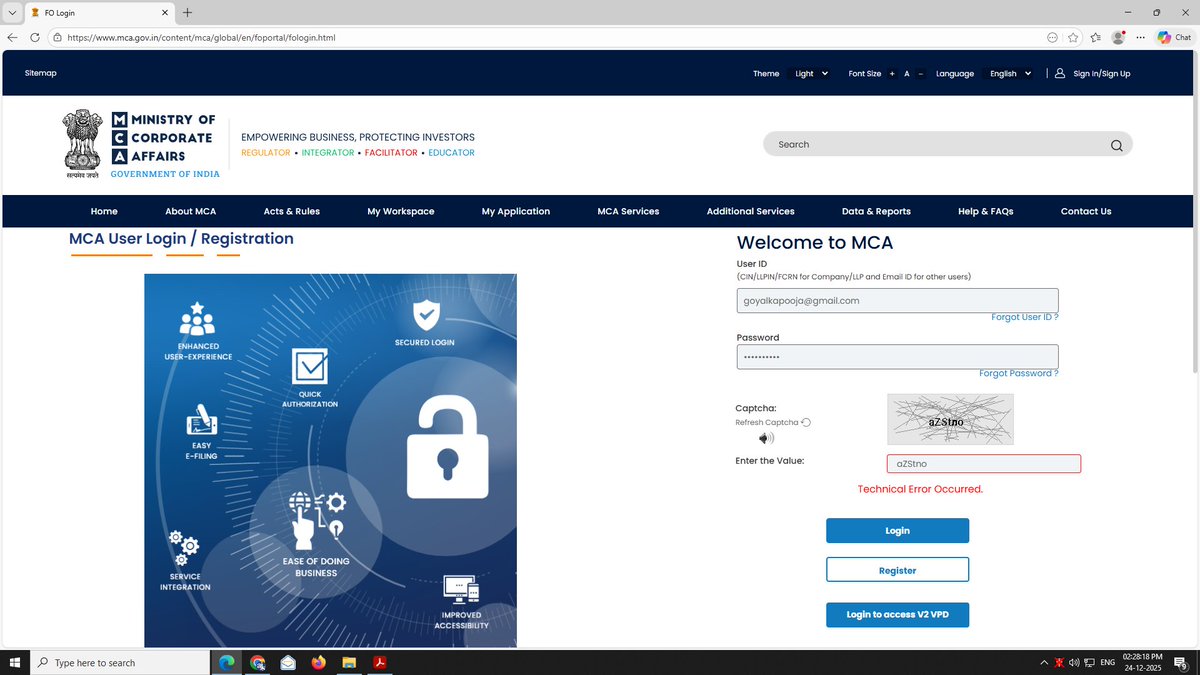Launch Firefox from the taskbar
1200x675 pixels.
pos(319,662)
